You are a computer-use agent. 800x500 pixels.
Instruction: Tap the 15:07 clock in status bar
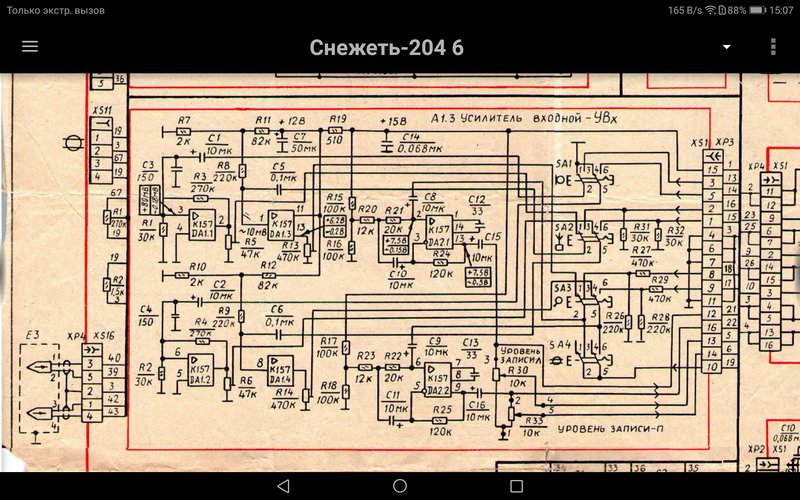[781, 10]
